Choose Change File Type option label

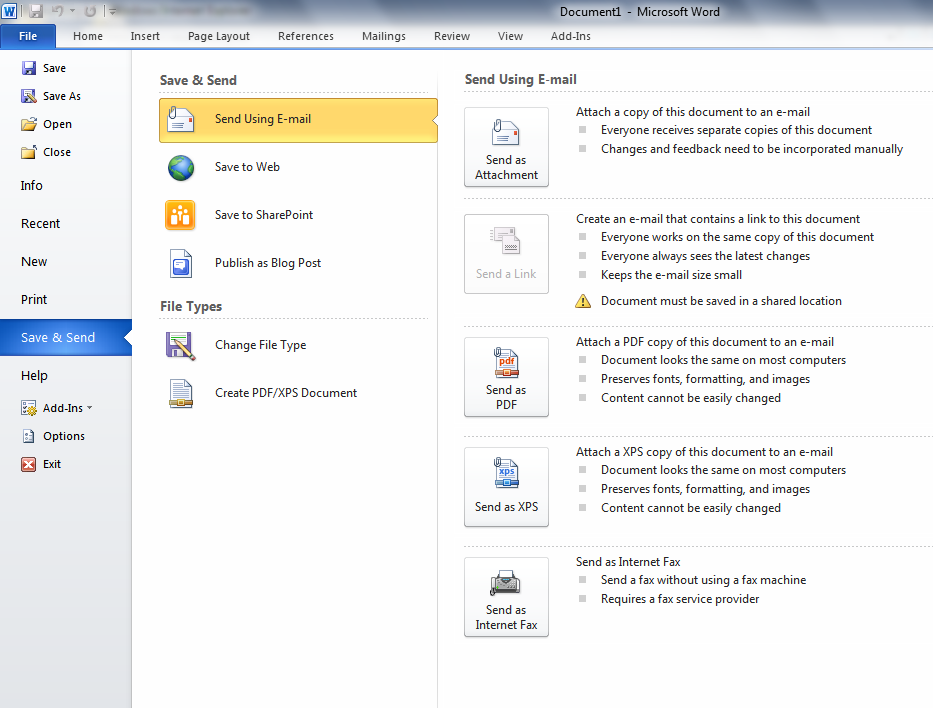click(261, 345)
